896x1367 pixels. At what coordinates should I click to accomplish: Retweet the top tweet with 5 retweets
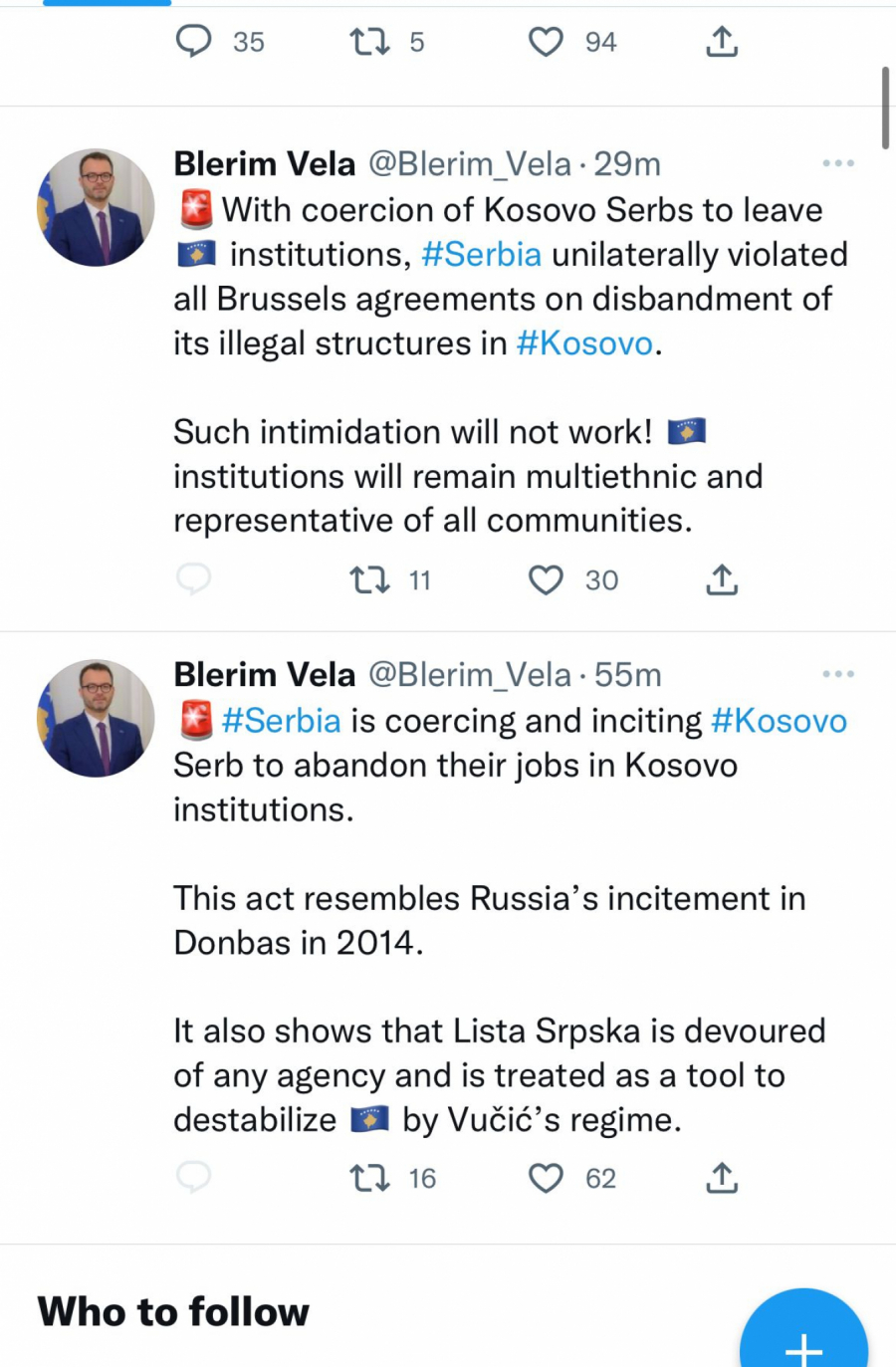coord(367,42)
